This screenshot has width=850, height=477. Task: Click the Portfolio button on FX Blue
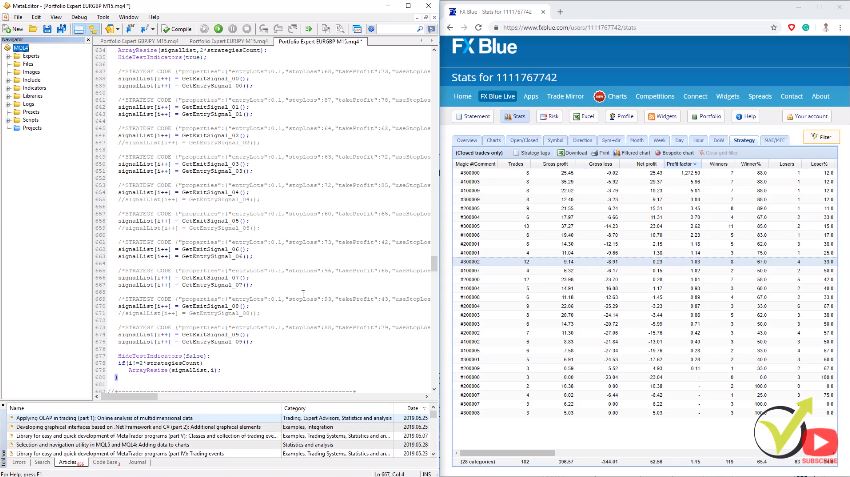(706, 116)
